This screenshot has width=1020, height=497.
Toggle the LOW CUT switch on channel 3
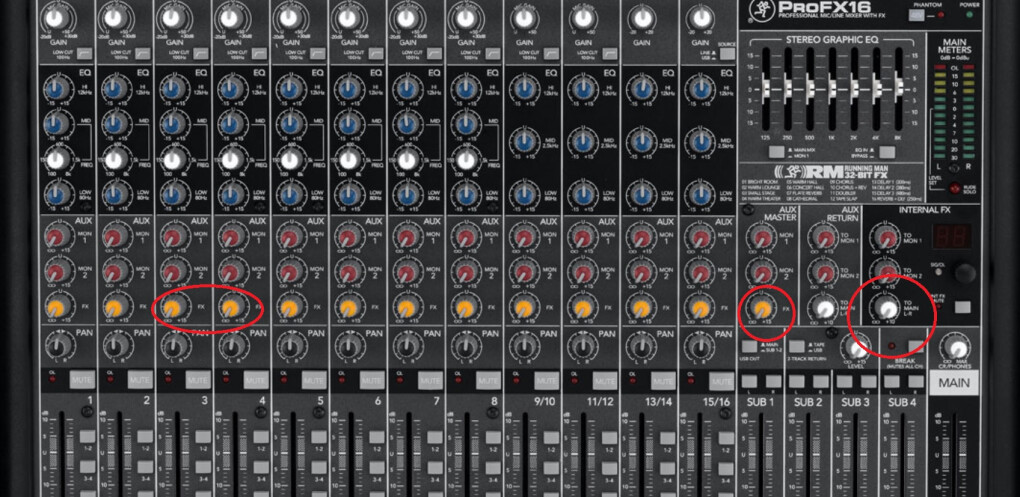[202, 53]
